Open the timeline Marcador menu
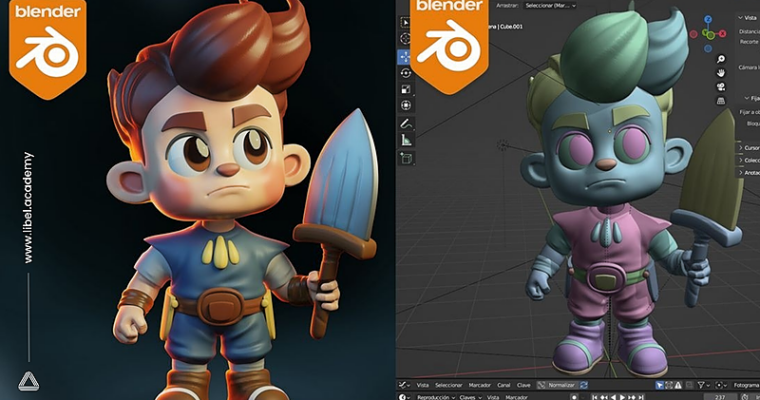The width and height of the screenshot is (760, 400). point(516,397)
